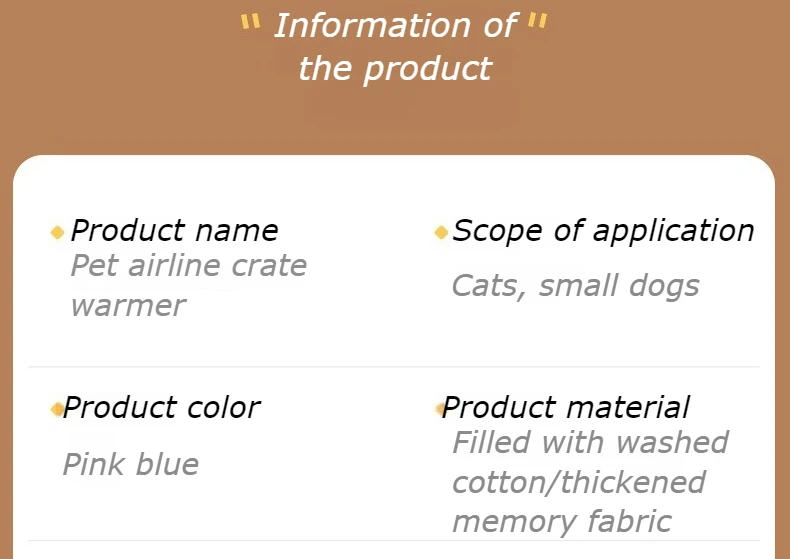Image resolution: width=790 pixels, height=559 pixels.
Task: Click the "Product material" label
Action: click(x=566, y=408)
